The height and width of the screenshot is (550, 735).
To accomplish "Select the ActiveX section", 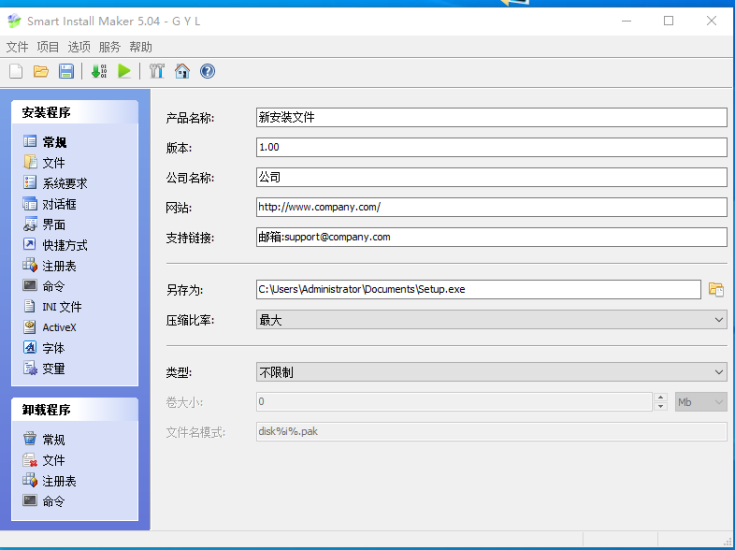I will pos(50,327).
